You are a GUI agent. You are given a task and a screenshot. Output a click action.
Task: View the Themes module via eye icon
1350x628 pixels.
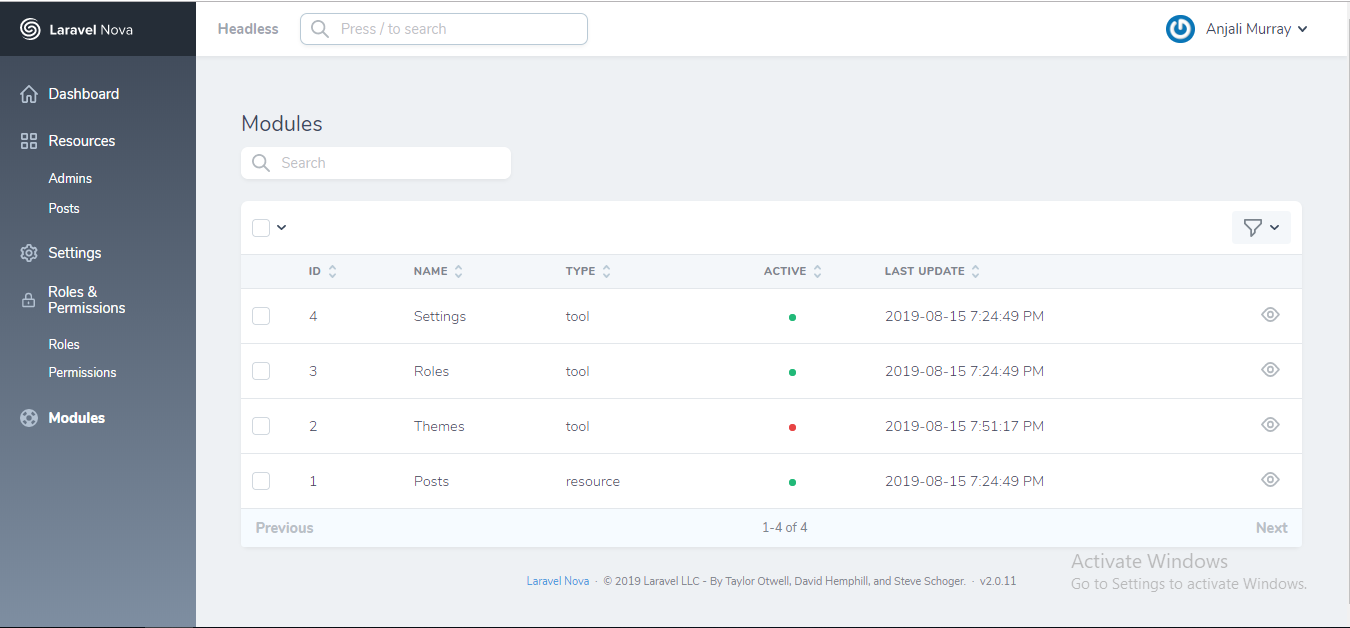[1270, 425]
